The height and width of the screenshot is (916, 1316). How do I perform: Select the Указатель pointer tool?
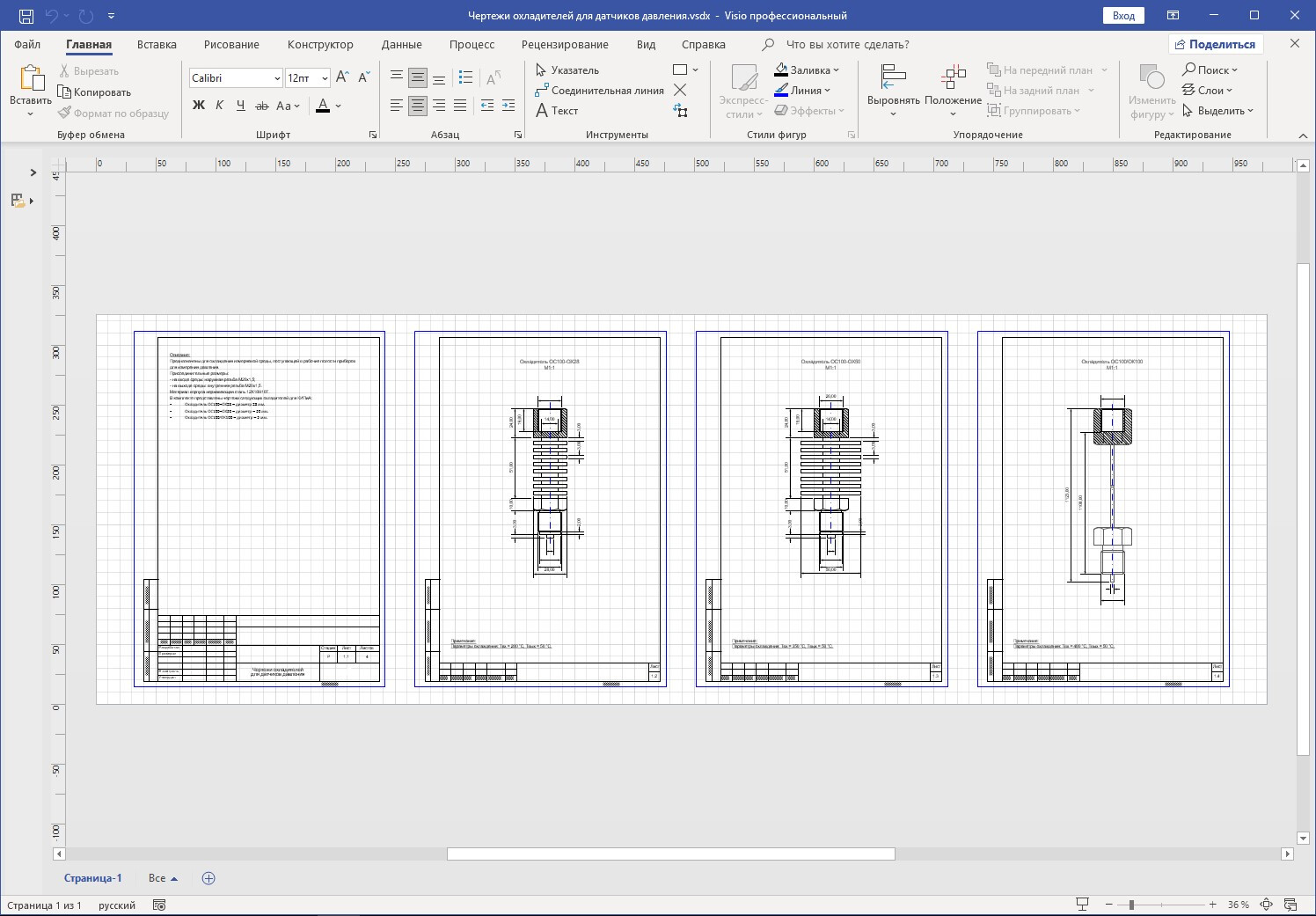(x=567, y=70)
